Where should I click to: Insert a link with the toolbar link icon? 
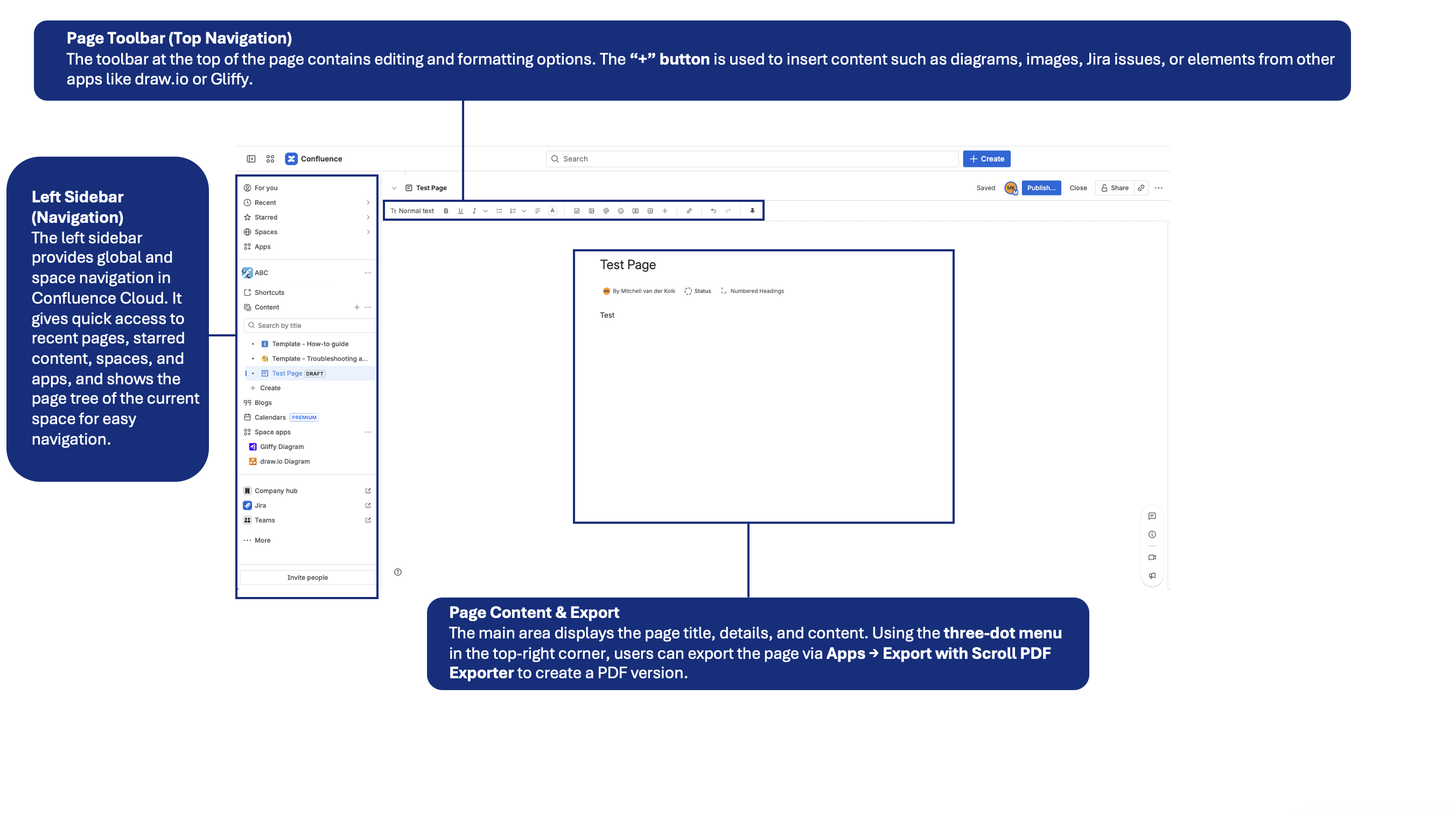689,211
